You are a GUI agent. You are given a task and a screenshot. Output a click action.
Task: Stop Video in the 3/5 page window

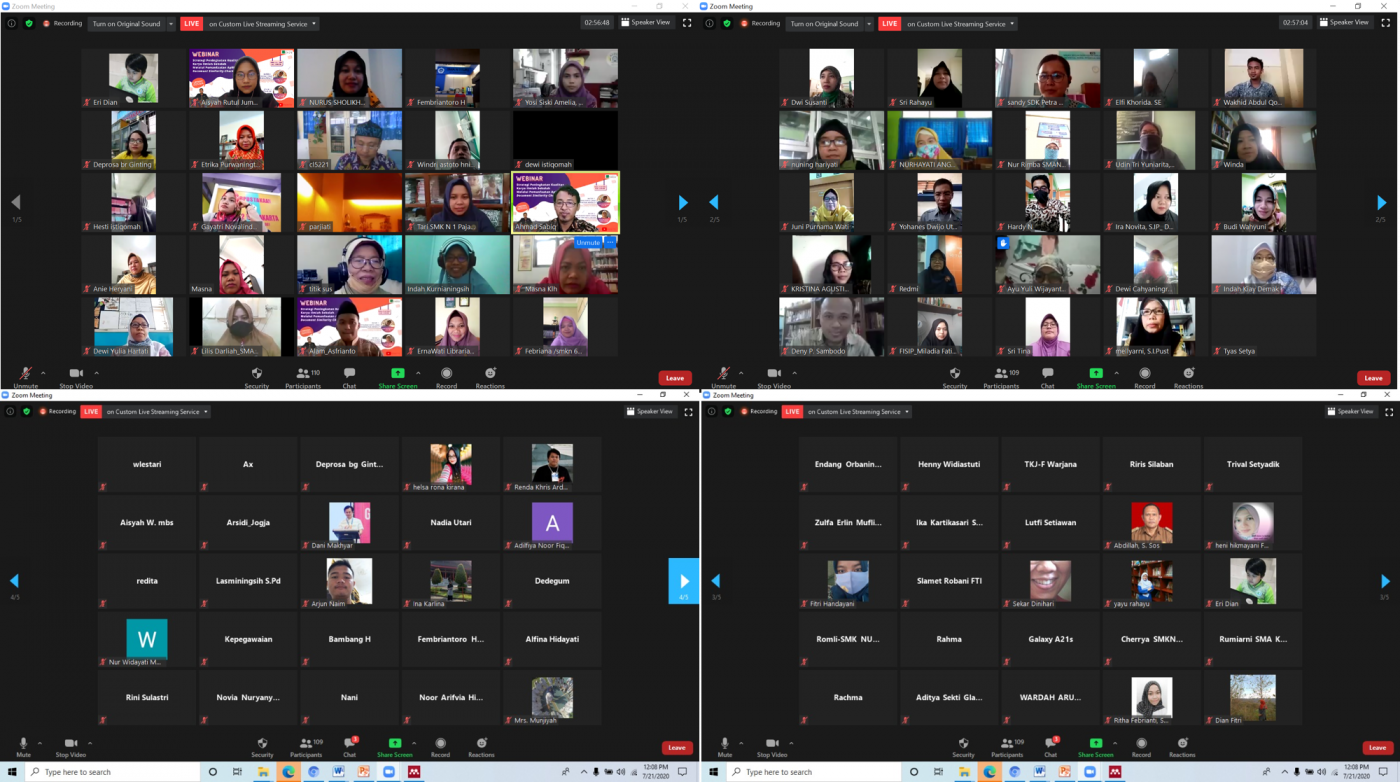(771, 746)
